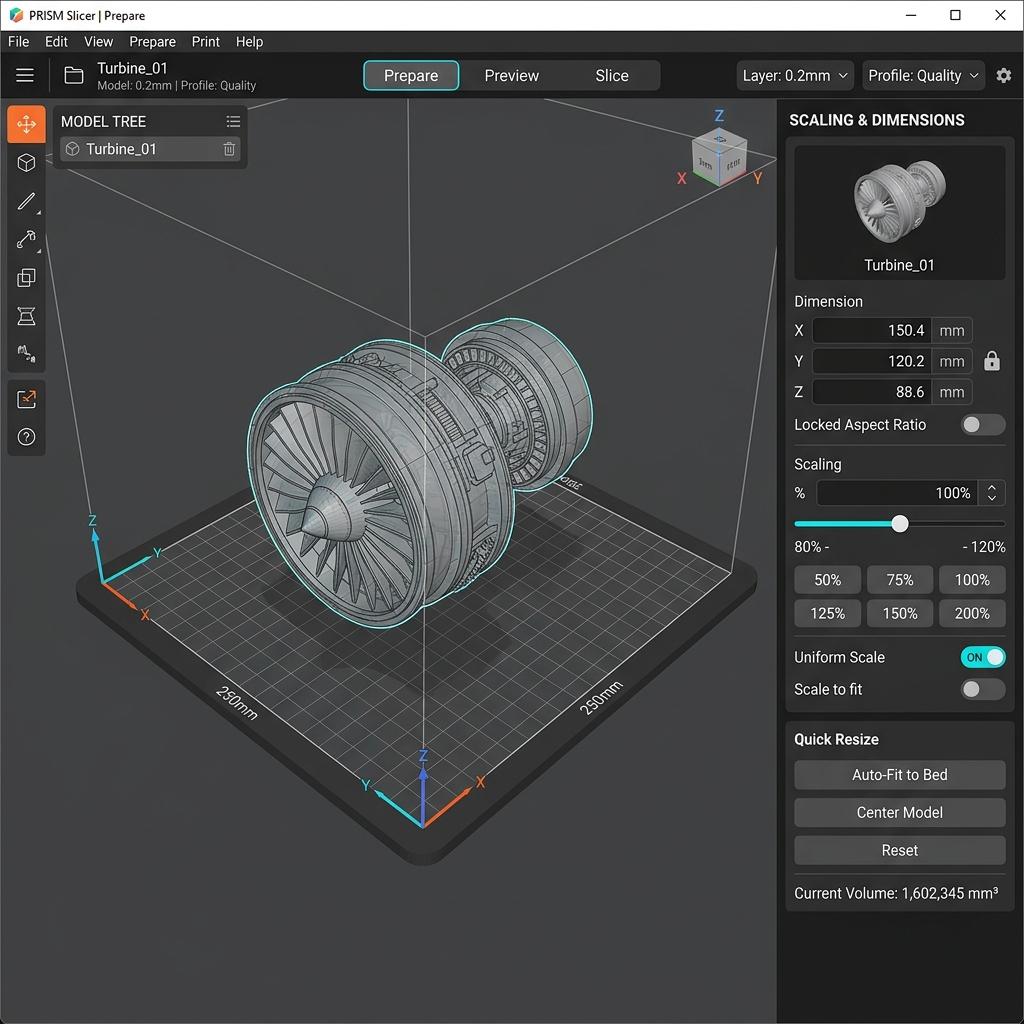Screen dimensions: 1024x1024
Task: Click the mm unit box beside X
Action: [x=952, y=330]
